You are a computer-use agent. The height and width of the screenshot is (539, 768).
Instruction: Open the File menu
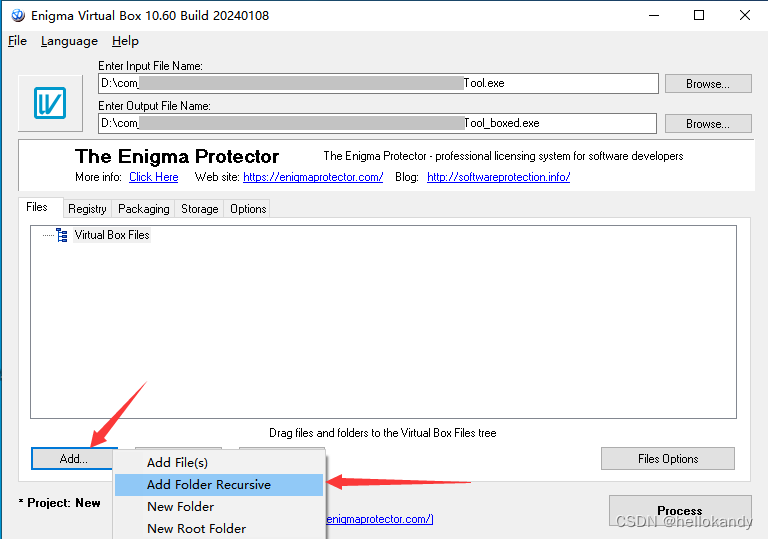click(17, 41)
